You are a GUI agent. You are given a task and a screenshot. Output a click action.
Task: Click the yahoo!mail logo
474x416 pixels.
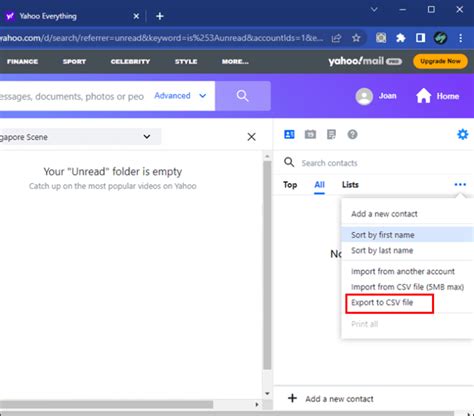(365, 61)
